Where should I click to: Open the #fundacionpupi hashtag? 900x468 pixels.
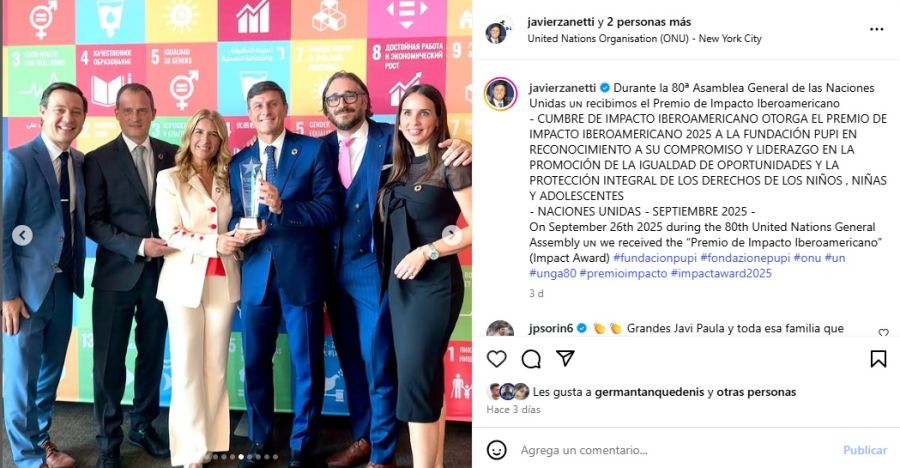[655, 258]
